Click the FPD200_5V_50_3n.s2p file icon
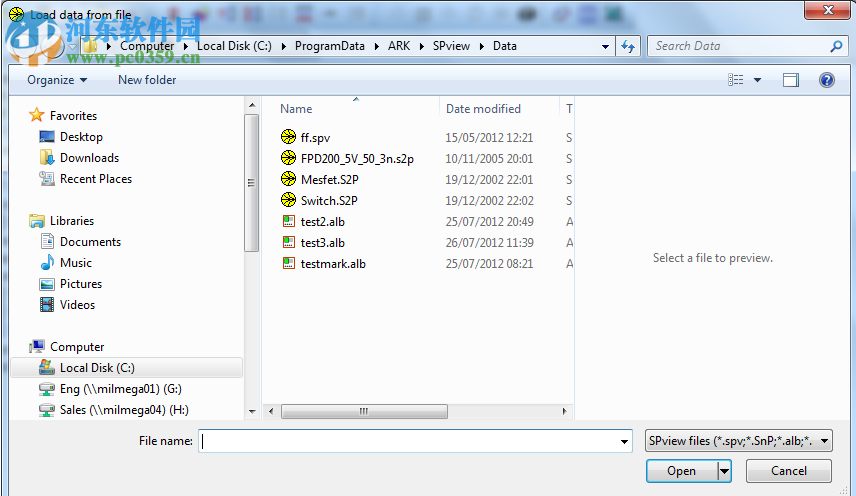 [288, 158]
